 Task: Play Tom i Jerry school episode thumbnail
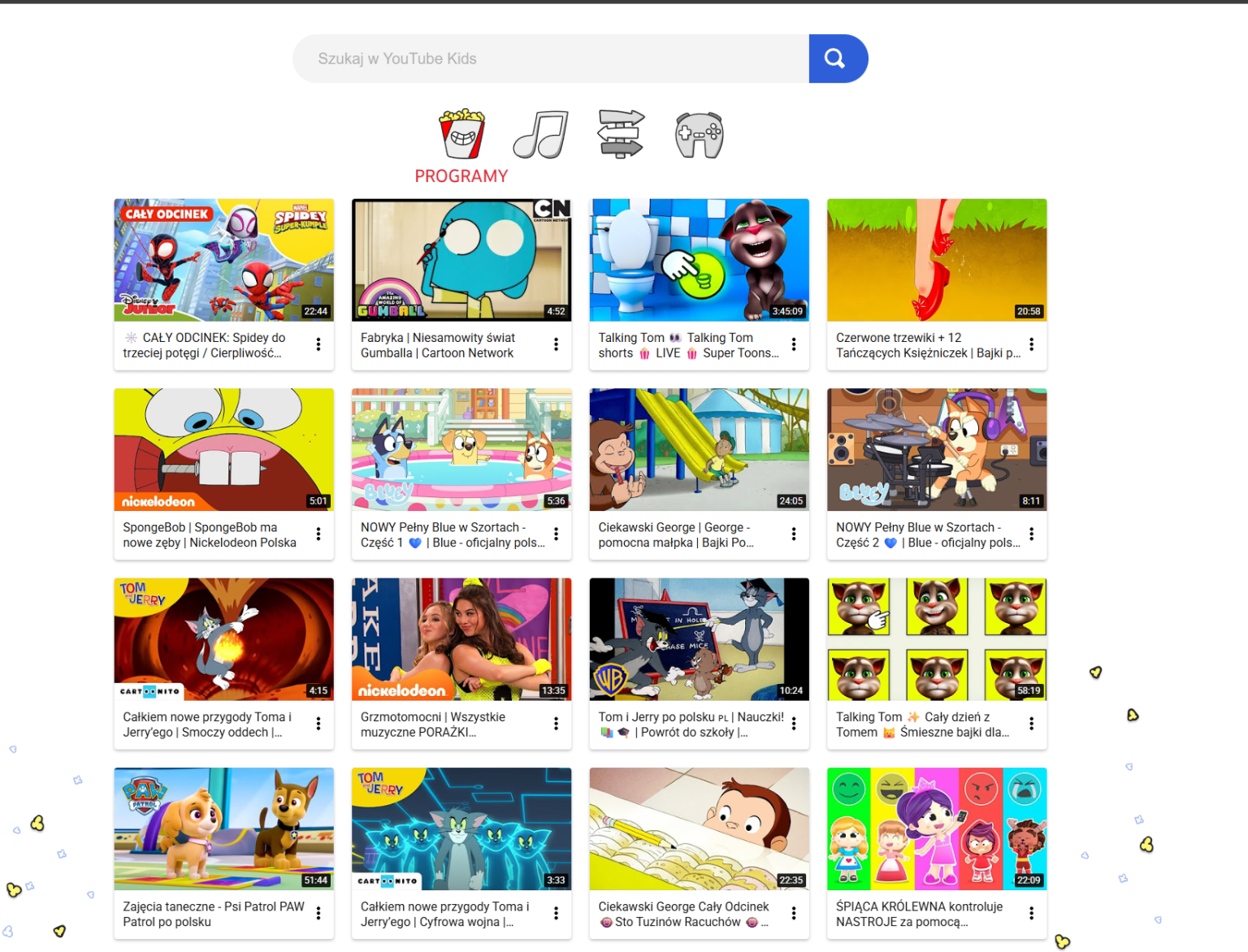[698, 638]
